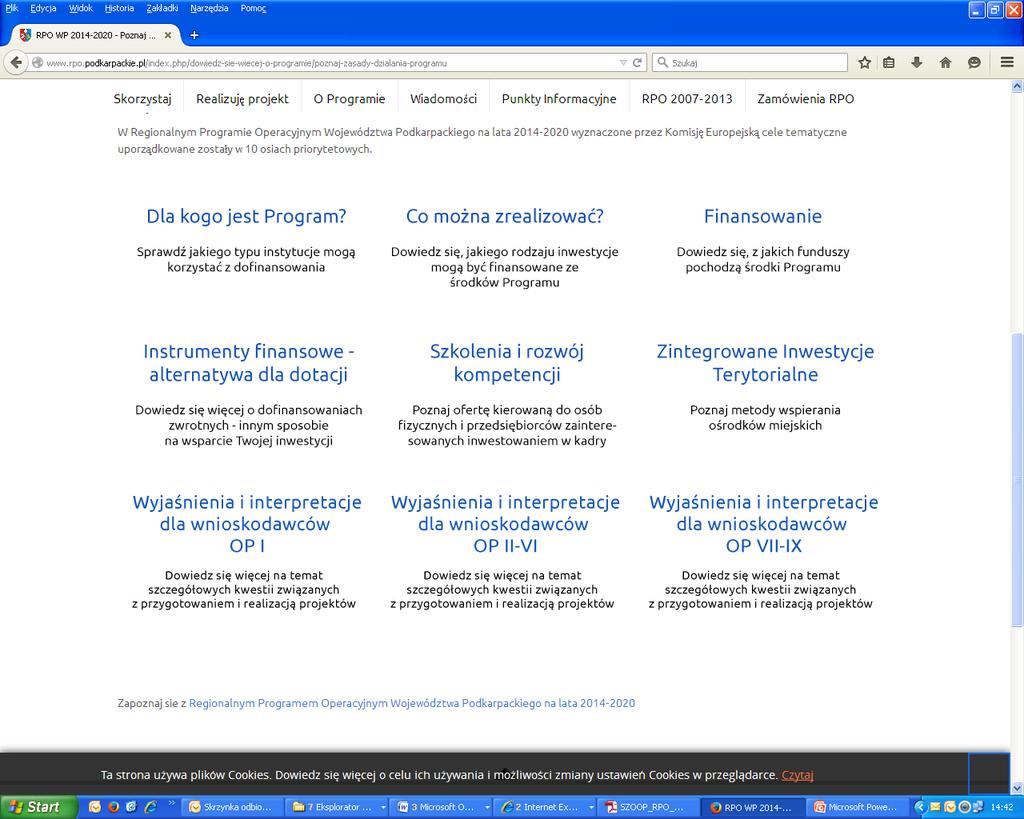Open URL history dropdown arrow

[x=623, y=63]
